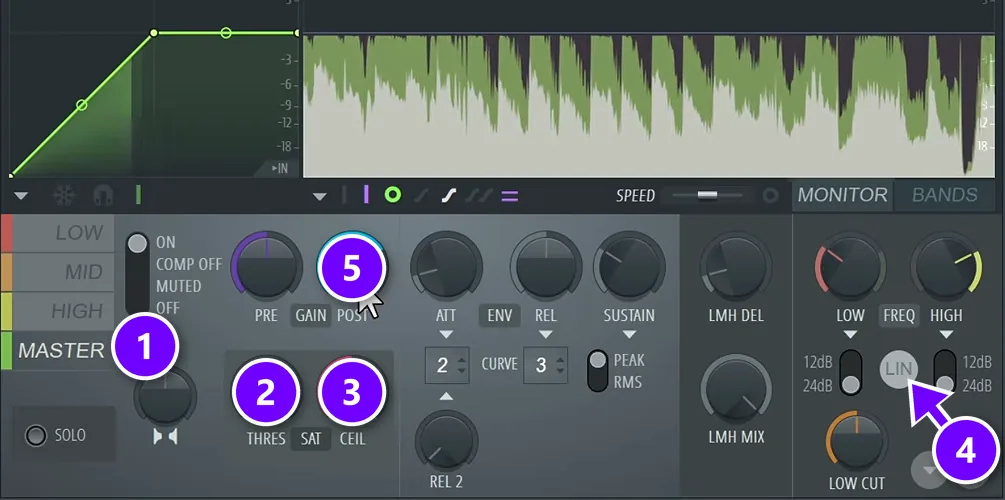Click the purple double-line icon

click(510, 196)
